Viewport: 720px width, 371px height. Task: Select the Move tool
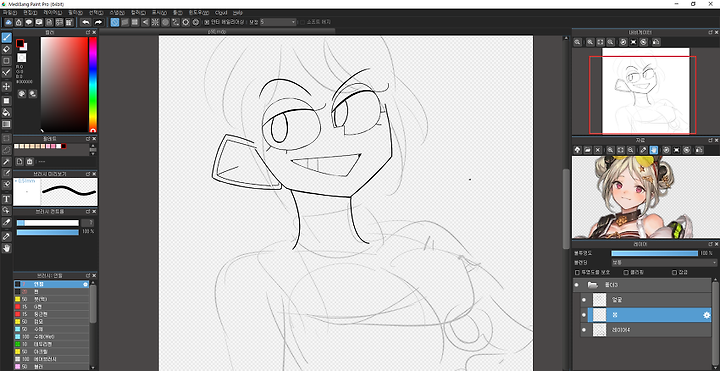click(6, 86)
